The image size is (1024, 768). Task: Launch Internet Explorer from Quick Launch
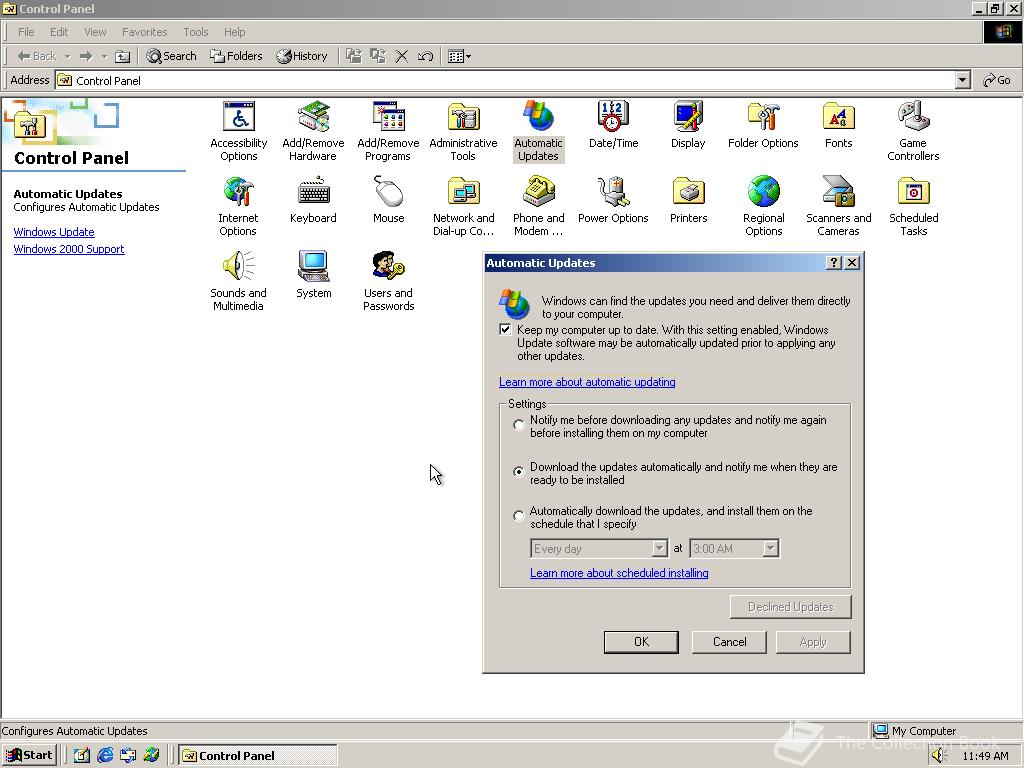(104, 756)
